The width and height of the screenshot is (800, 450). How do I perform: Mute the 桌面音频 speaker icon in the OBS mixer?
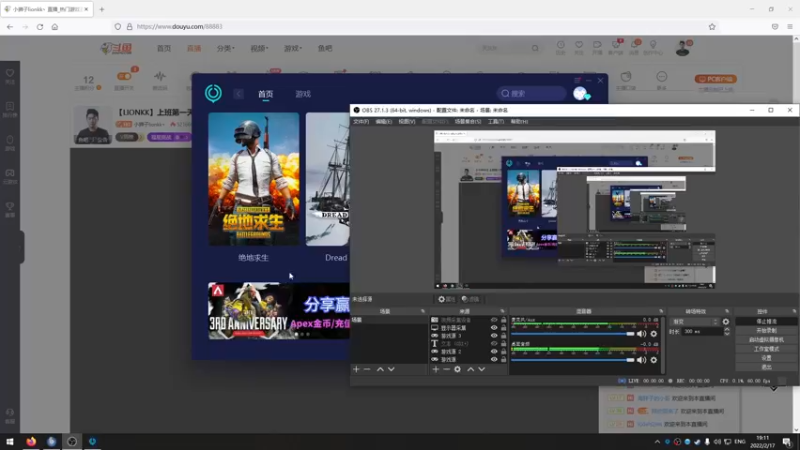pyautogui.click(x=641, y=360)
